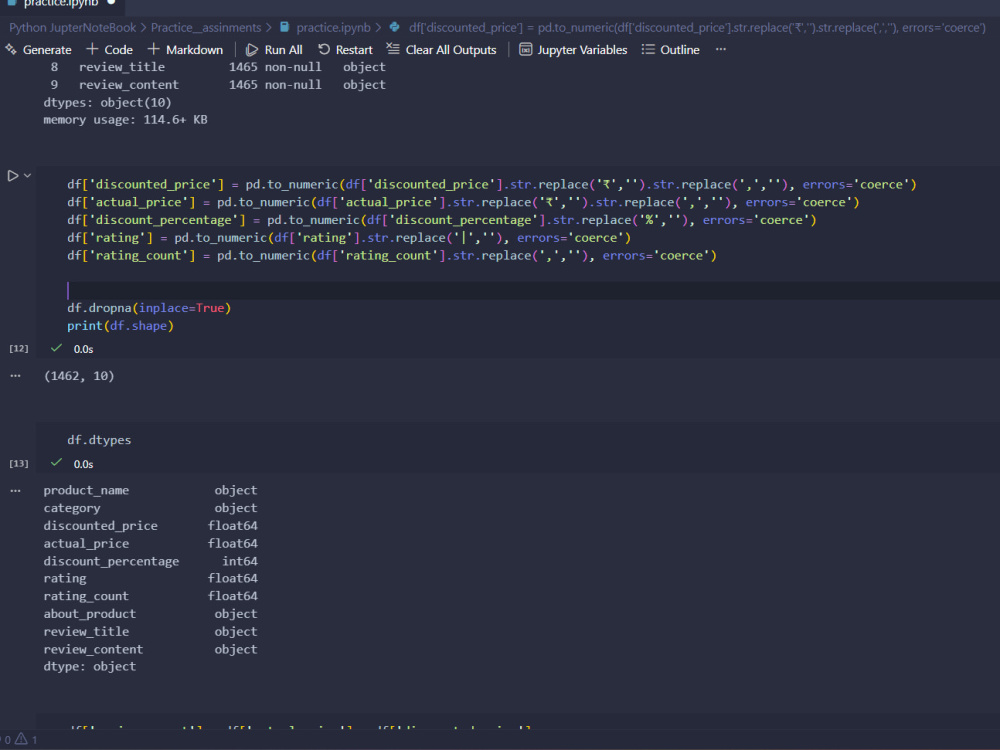Click the line assigning df['rating']
This screenshot has width=1000, height=750.
pos(349,238)
